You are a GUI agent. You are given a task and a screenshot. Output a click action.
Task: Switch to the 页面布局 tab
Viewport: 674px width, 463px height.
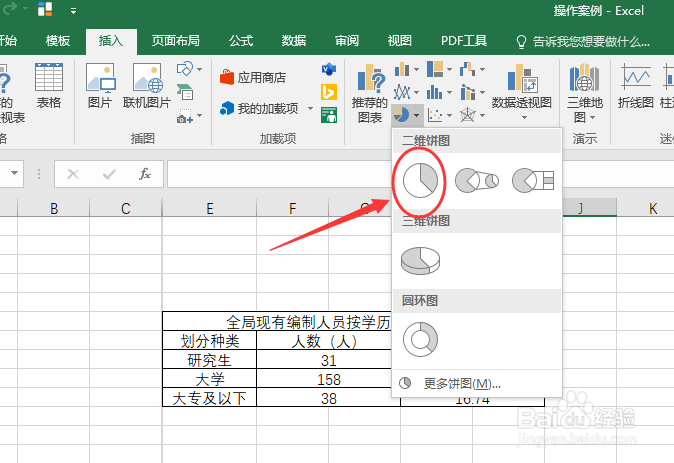point(175,41)
